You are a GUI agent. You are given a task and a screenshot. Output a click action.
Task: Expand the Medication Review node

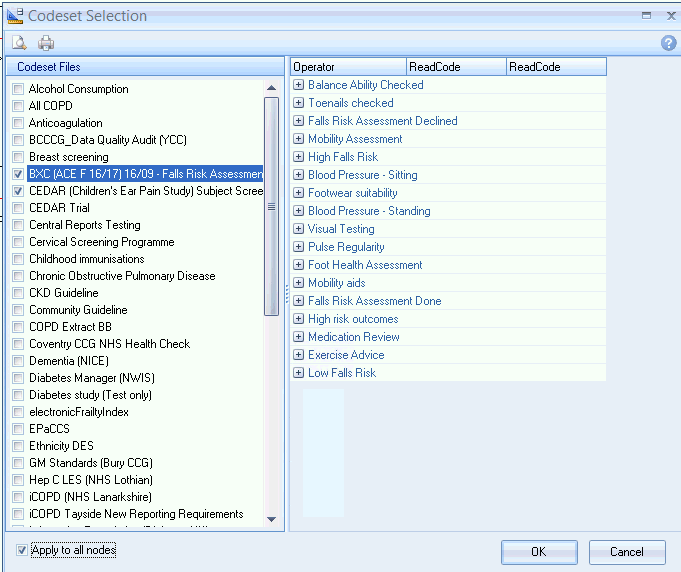coord(298,337)
